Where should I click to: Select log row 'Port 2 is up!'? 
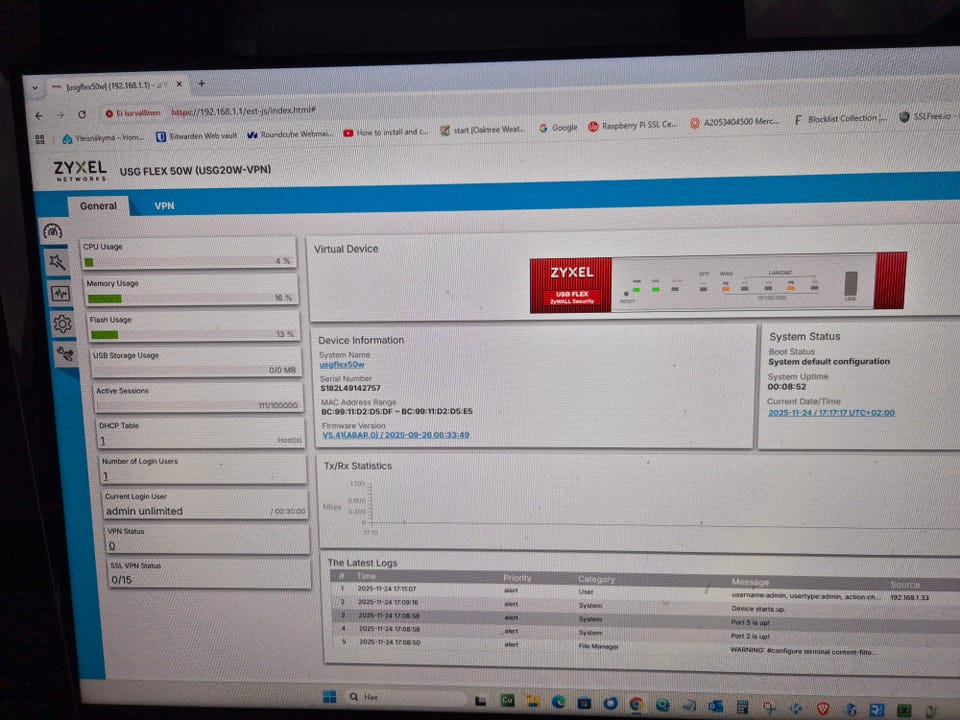tap(643, 632)
